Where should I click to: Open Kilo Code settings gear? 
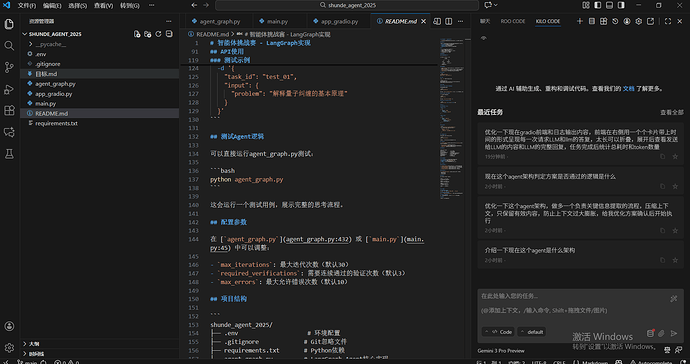pyautogui.click(x=639, y=21)
